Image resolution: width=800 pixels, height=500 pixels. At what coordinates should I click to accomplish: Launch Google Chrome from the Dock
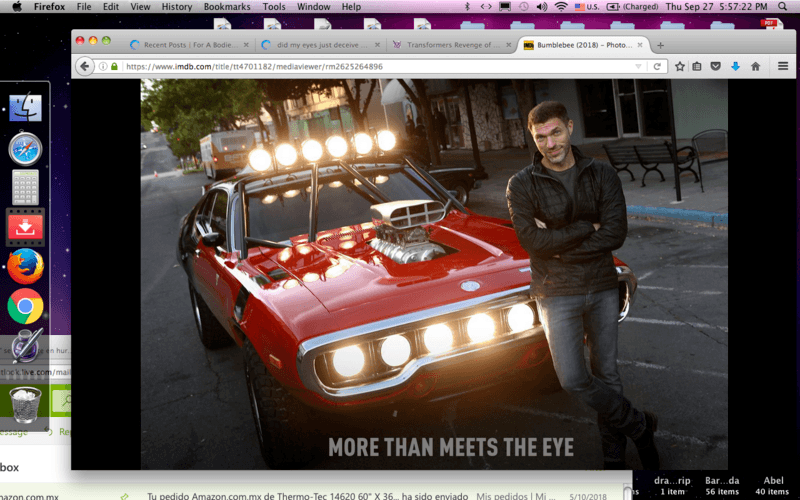pyautogui.click(x=25, y=306)
